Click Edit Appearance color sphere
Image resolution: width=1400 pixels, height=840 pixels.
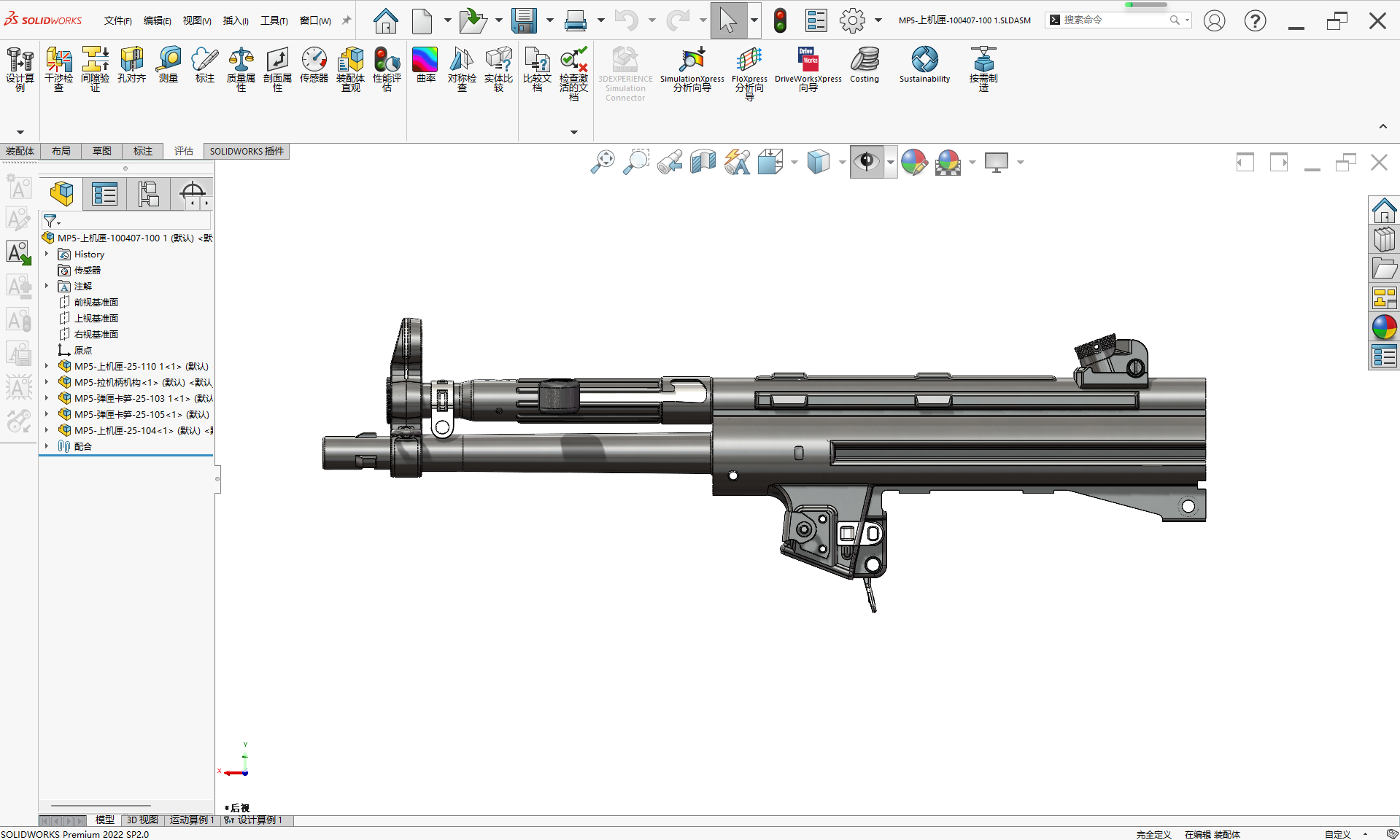(913, 162)
